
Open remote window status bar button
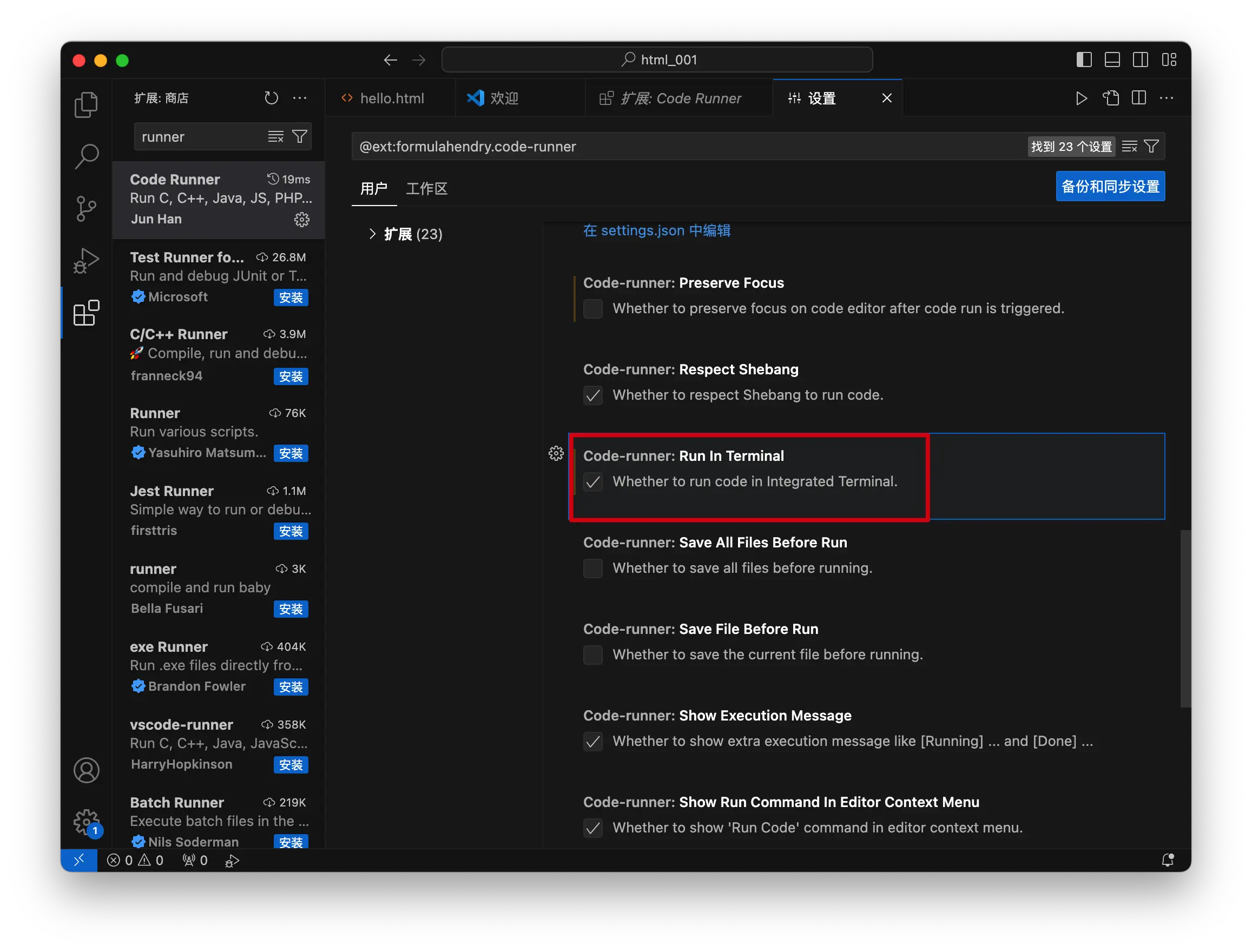click(x=79, y=860)
